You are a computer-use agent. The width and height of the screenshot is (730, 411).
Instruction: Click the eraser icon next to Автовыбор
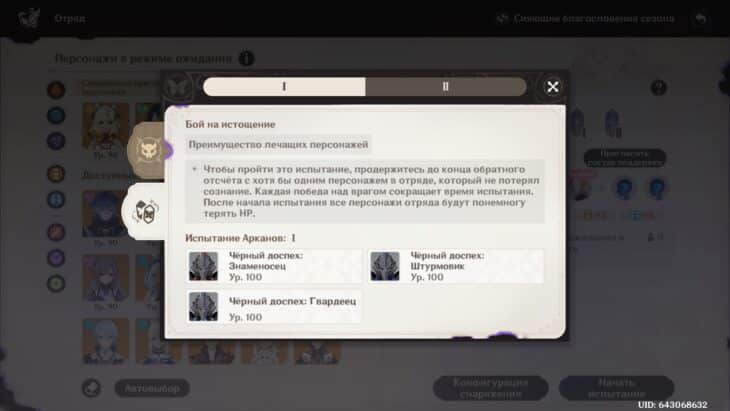click(x=91, y=388)
